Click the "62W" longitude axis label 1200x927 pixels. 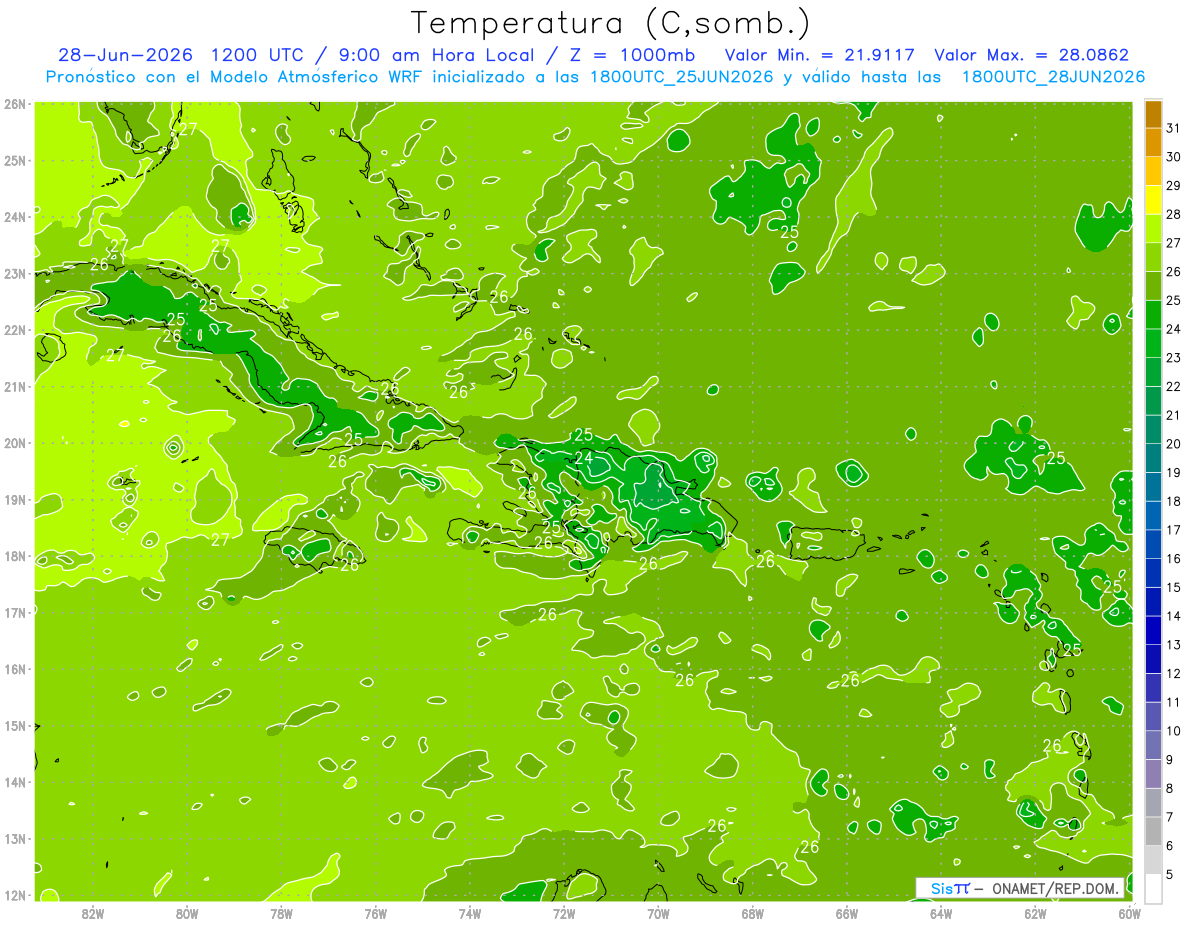[x=1035, y=913]
